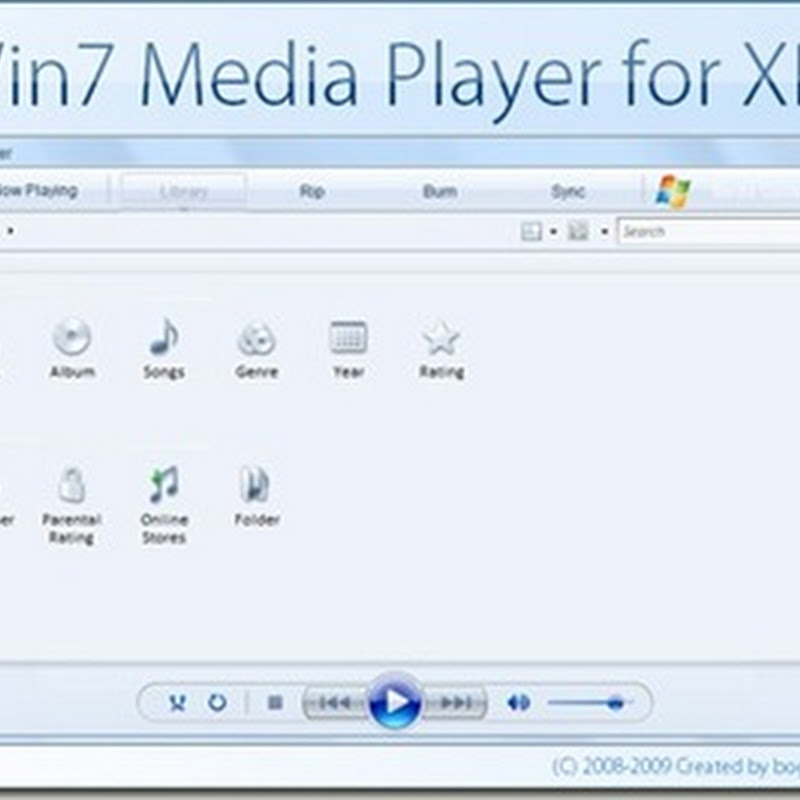
Task: Switch to the Burn tab
Action: coord(440,192)
